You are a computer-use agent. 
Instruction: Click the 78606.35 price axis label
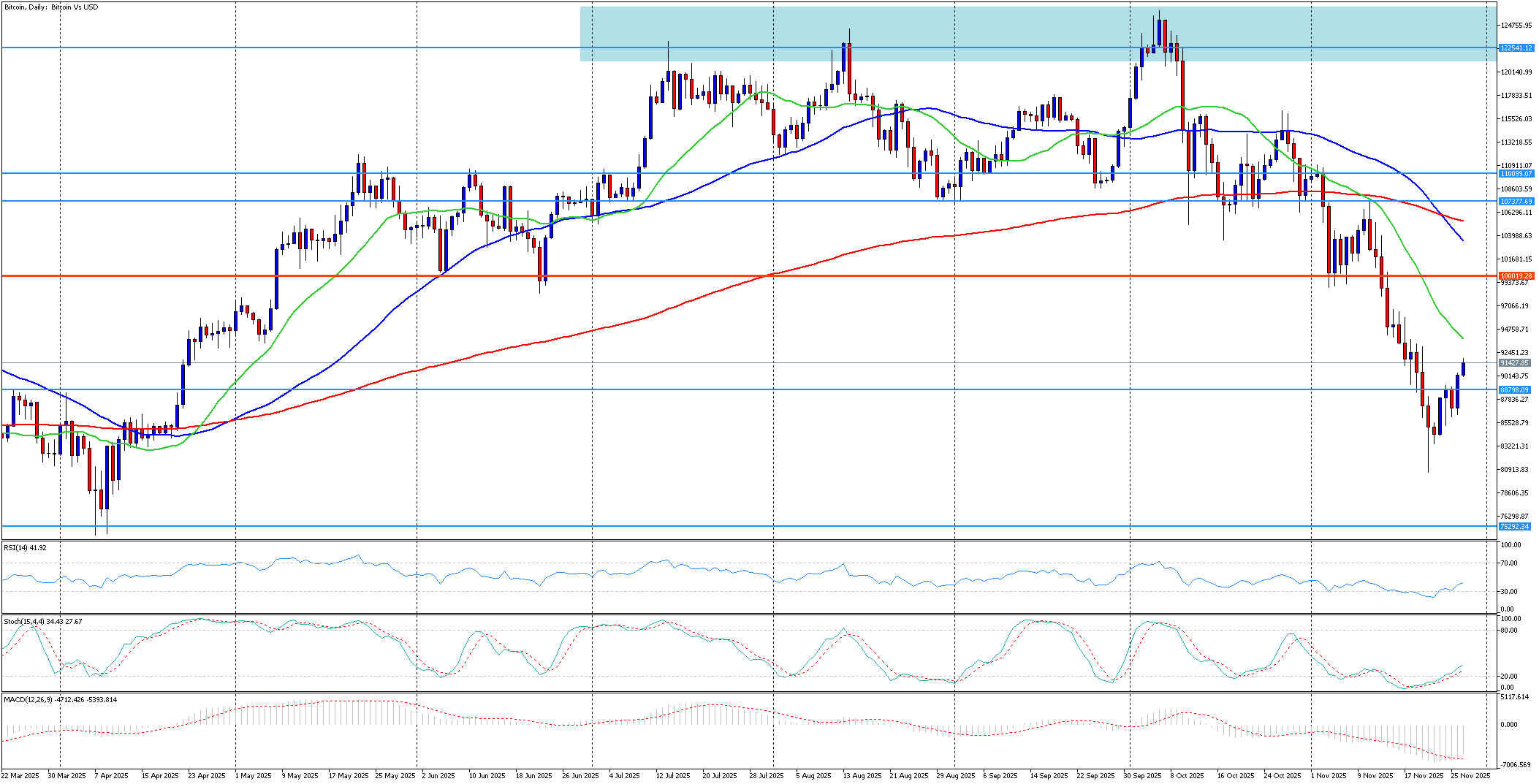coord(1516,492)
